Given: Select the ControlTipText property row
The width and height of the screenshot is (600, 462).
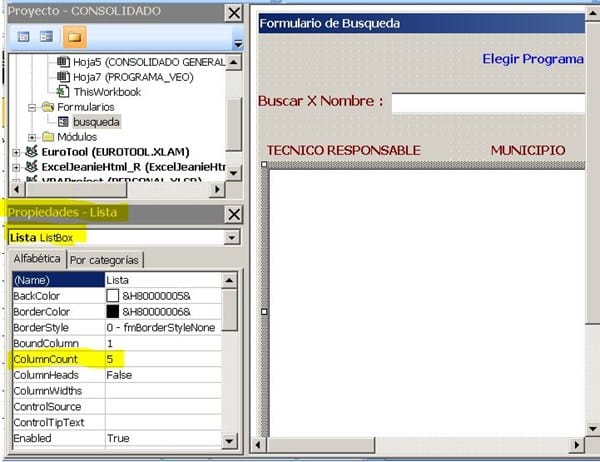Looking at the screenshot, I should click(x=117, y=423).
